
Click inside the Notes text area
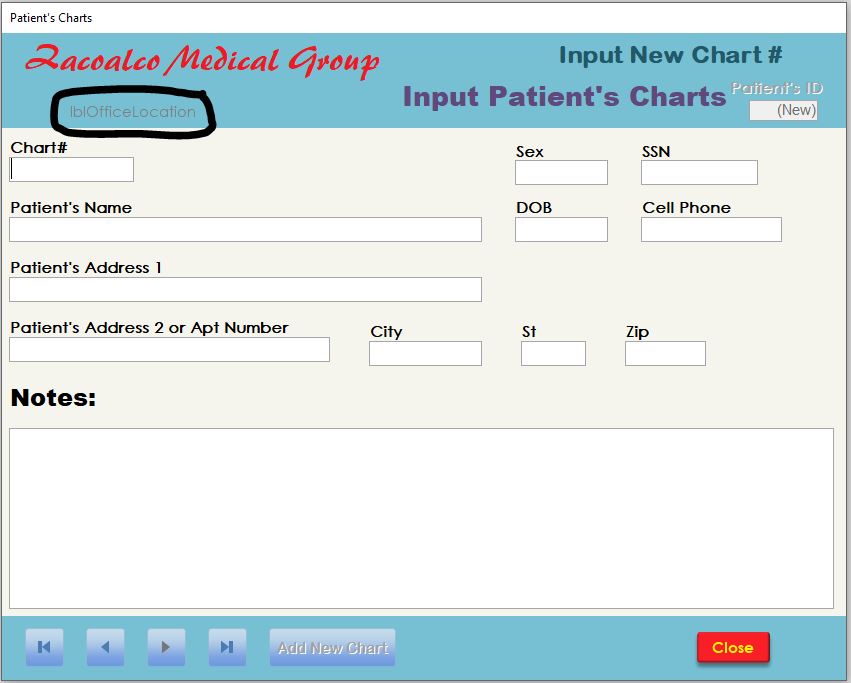421,518
